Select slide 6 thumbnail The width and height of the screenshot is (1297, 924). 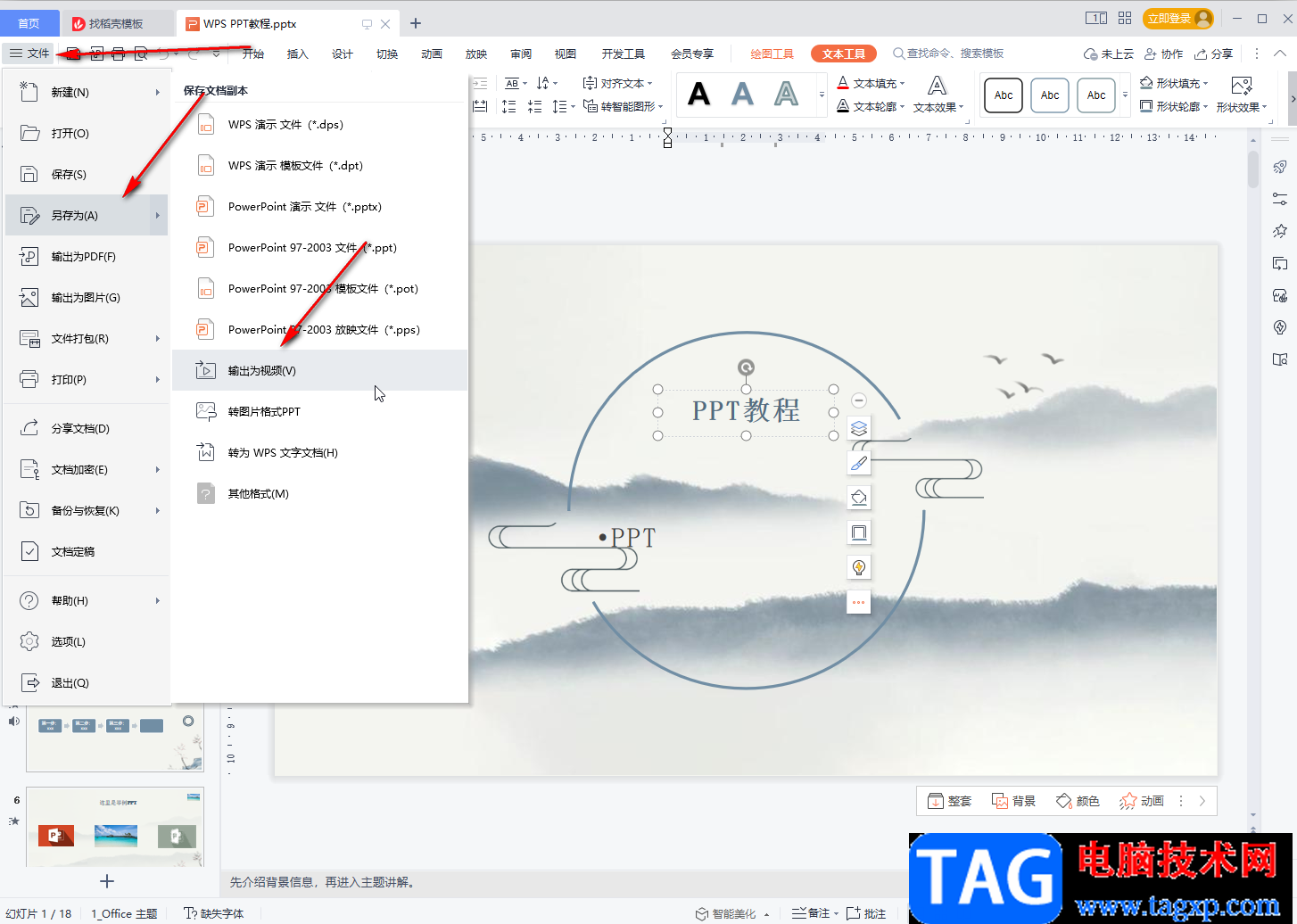coord(115,827)
